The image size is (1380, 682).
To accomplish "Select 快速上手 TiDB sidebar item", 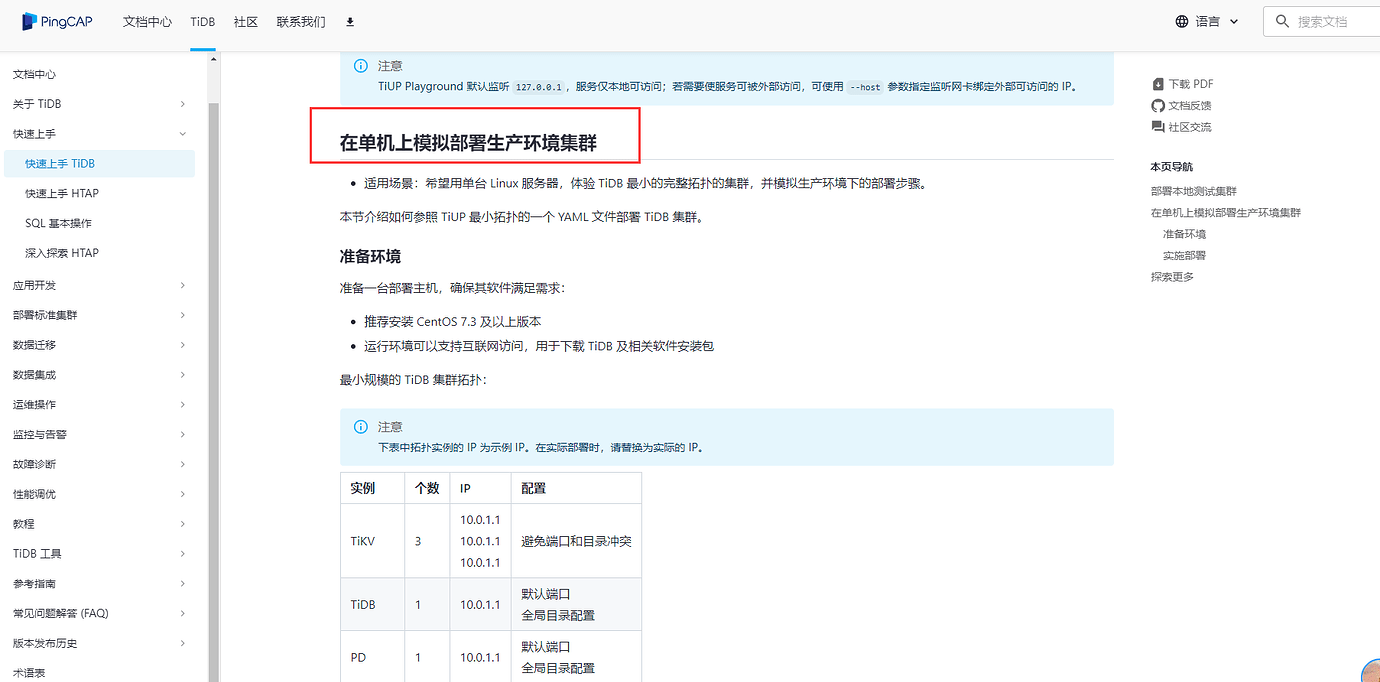I will click(99, 164).
